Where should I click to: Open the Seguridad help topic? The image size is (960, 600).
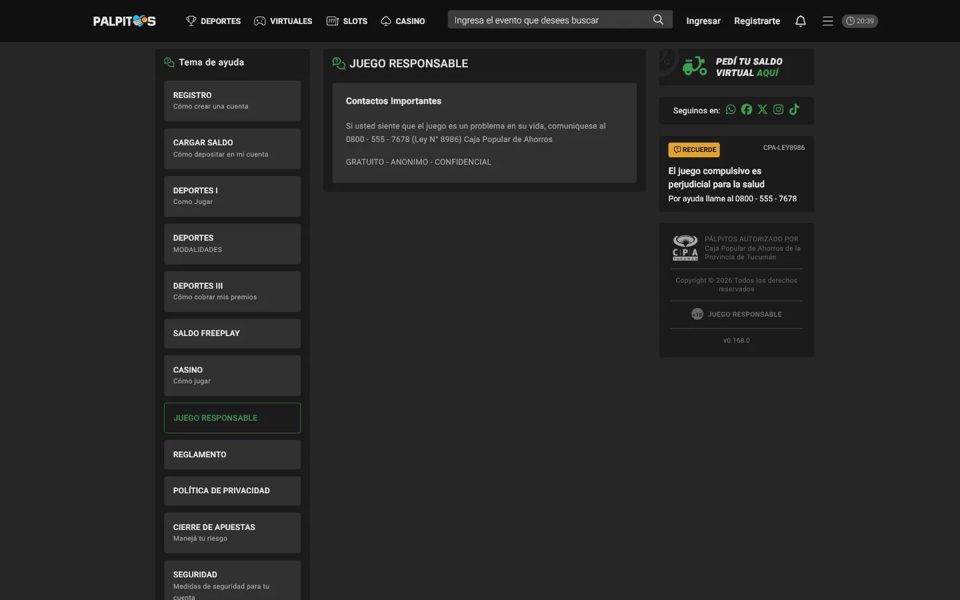click(232, 580)
